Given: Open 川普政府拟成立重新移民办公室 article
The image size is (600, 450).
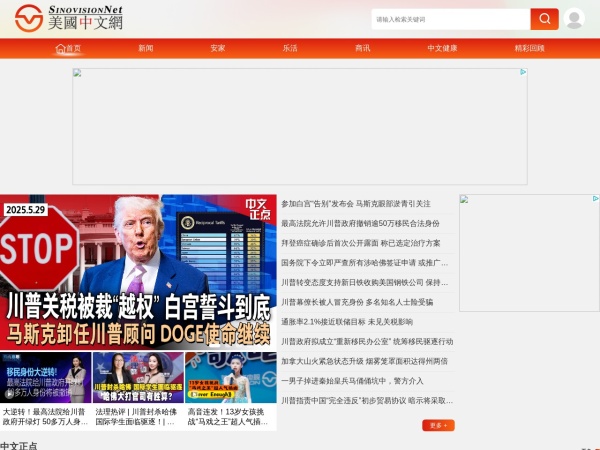Looking at the screenshot, I should point(367,341).
